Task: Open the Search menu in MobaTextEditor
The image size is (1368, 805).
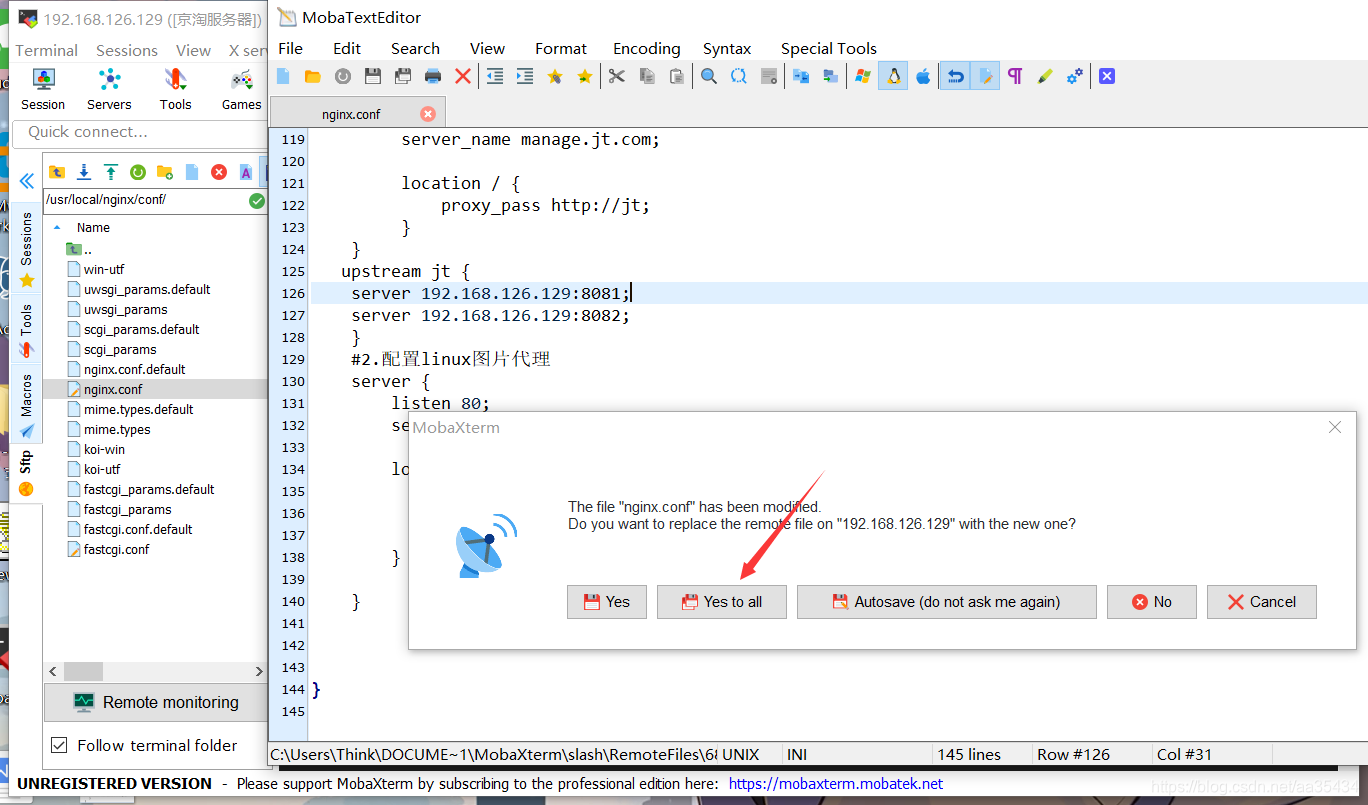Action: [415, 48]
